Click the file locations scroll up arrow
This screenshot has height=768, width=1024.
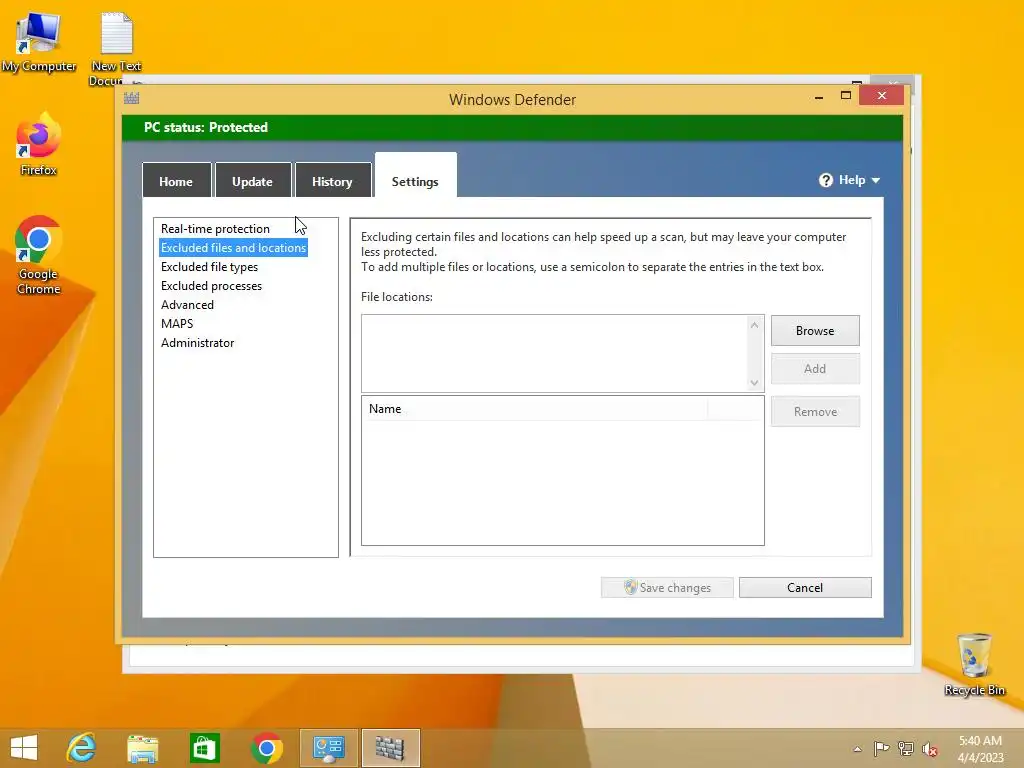point(754,325)
